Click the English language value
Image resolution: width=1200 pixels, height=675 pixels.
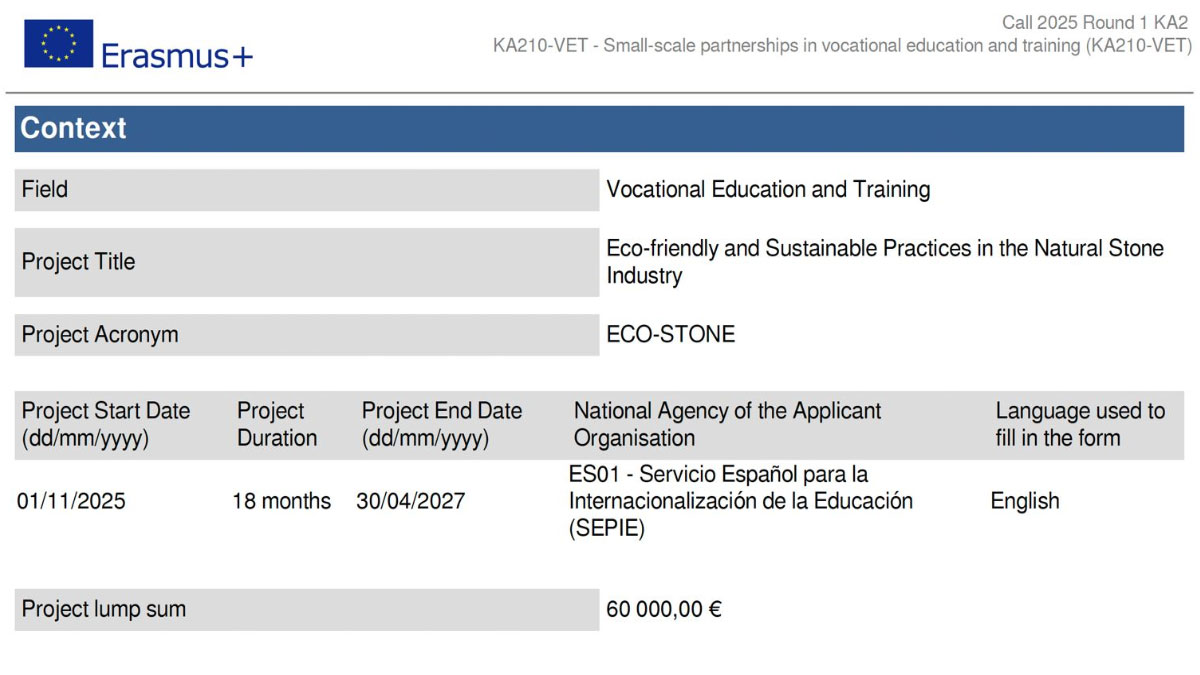1025,501
